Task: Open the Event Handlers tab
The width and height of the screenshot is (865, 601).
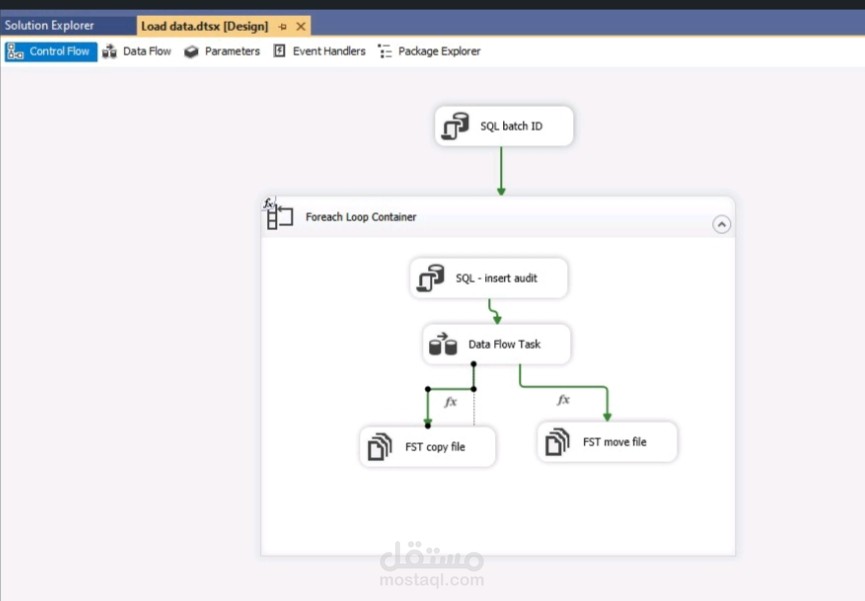Action: (319, 51)
